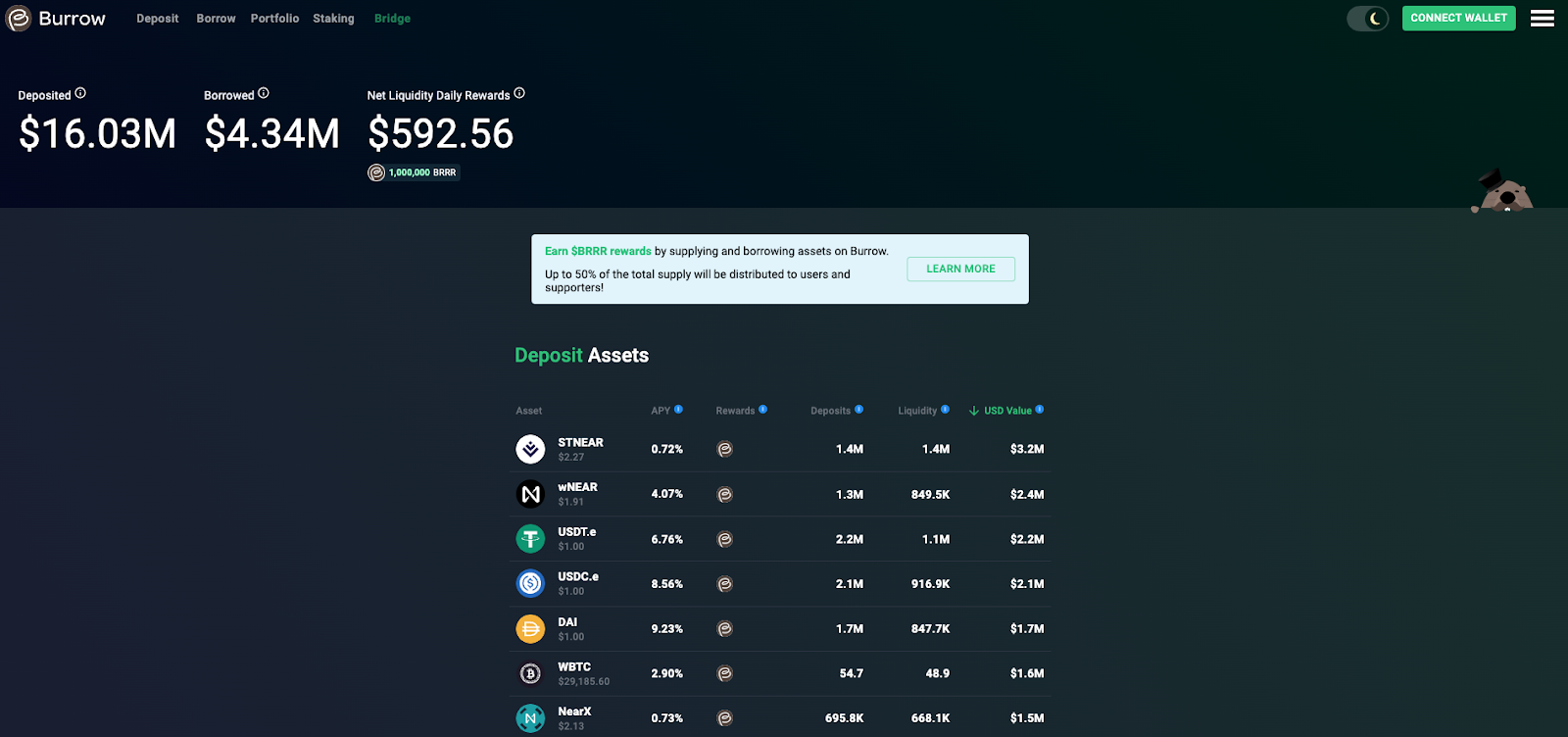Viewport: 1568px width, 737px height.
Task: Click the BRRR reward icon in wNEAR row
Action: click(725, 494)
